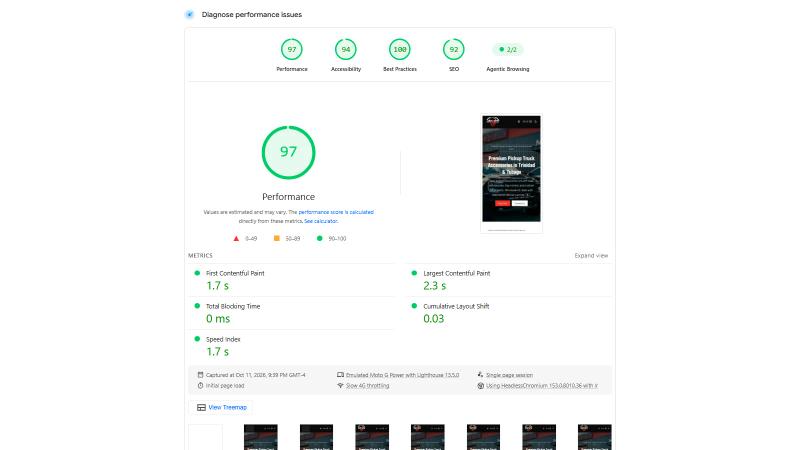800x450 pixels.
Task: Click the 'Emulated Moto G Power' text
Action: tap(403, 375)
